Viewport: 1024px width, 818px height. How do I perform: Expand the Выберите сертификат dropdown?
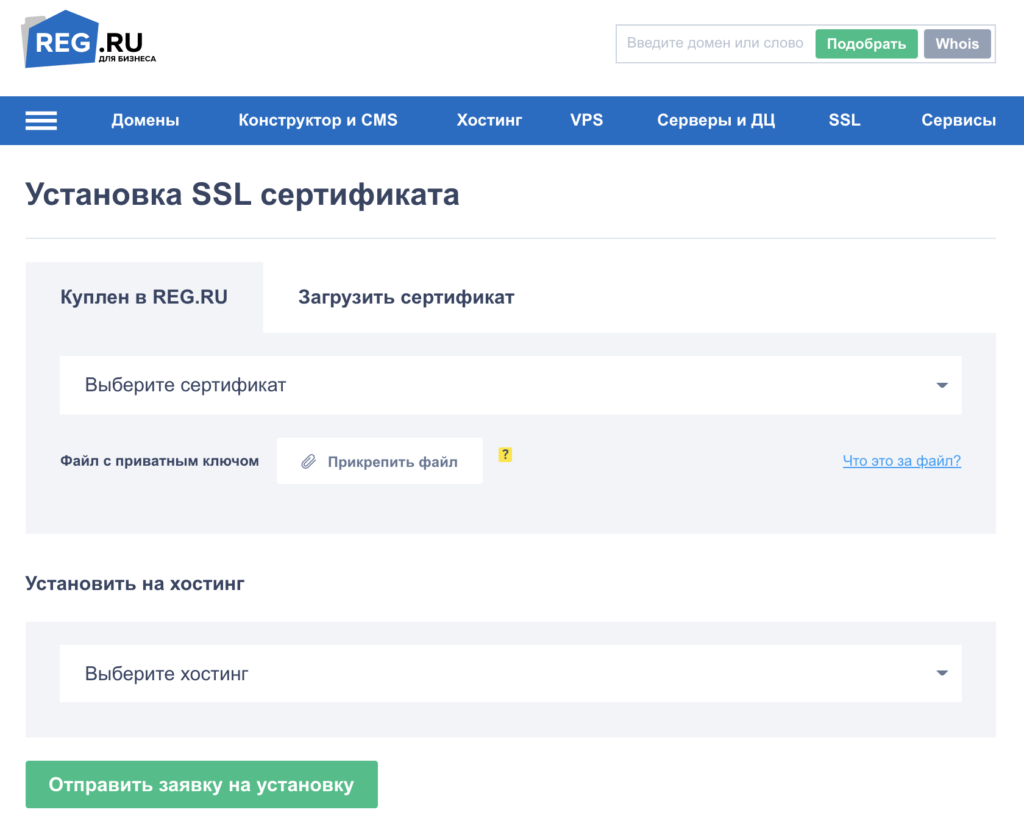(510, 385)
